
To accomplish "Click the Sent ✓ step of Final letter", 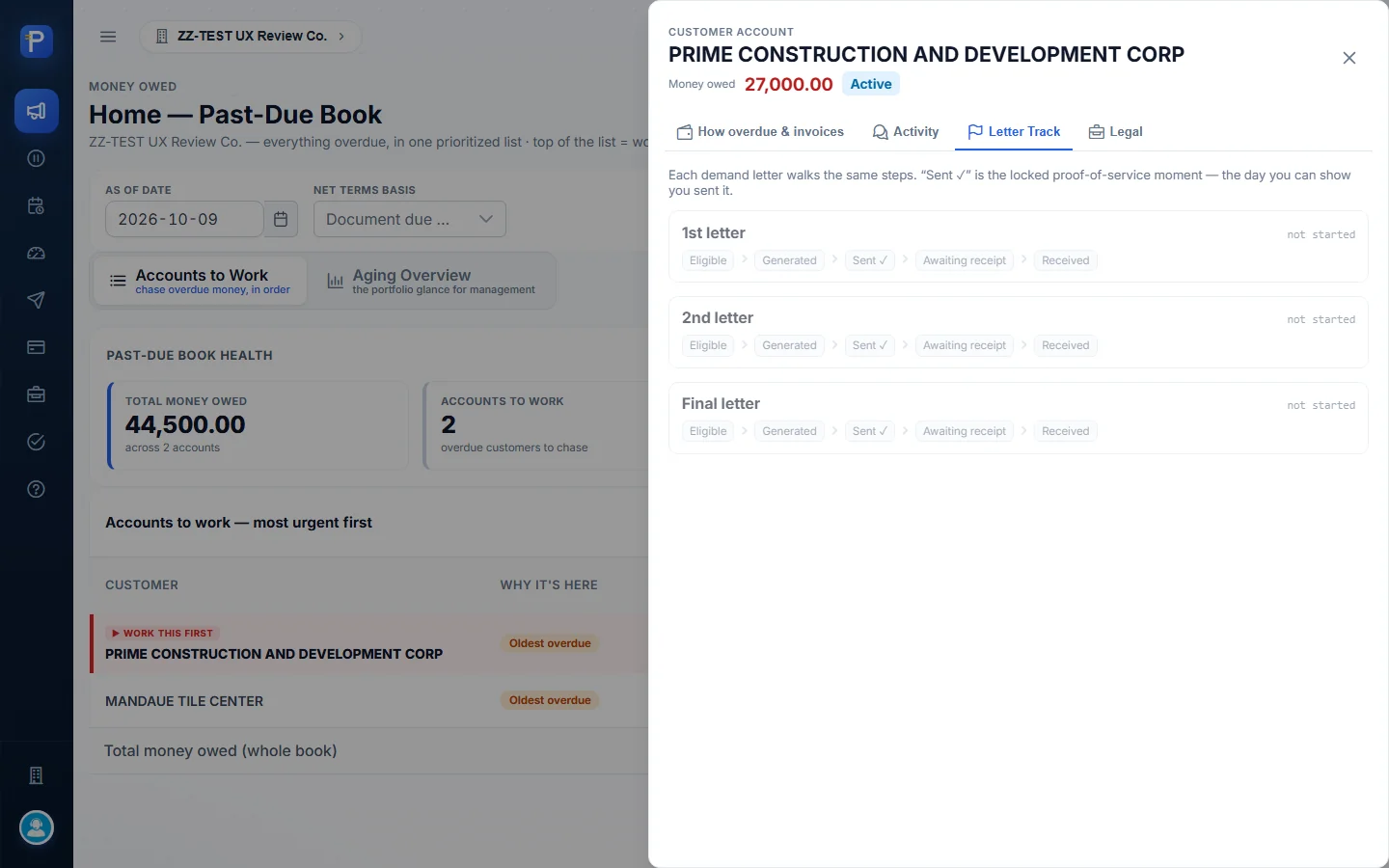I will [870, 431].
